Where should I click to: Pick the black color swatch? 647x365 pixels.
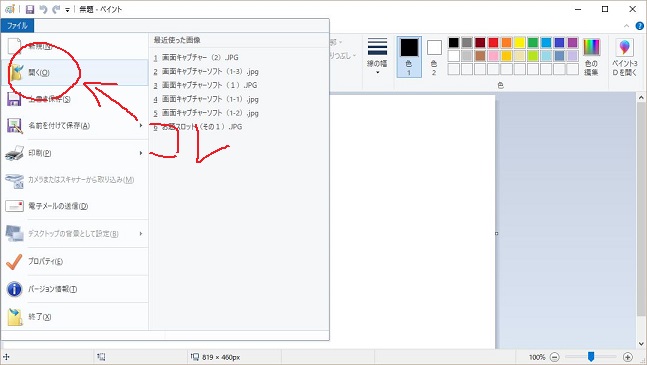(x=453, y=42)
